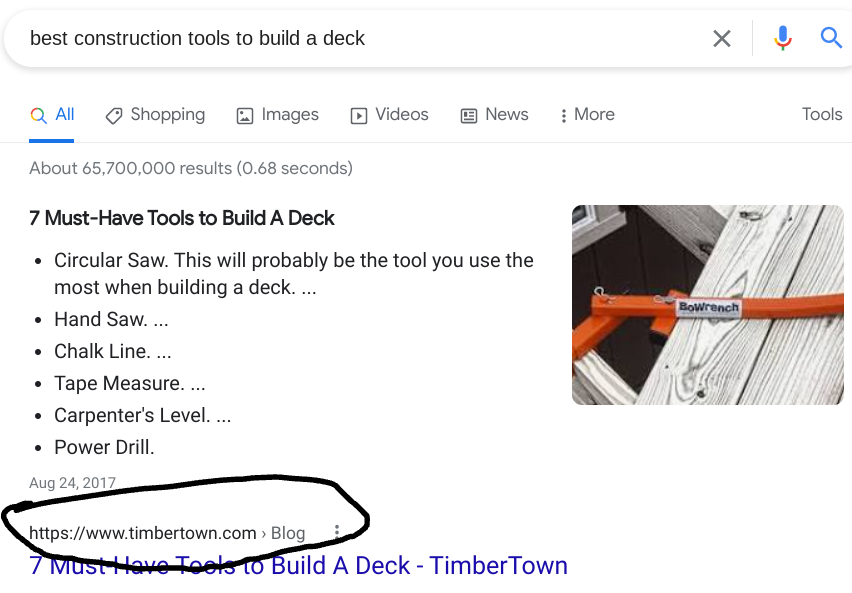Open the BoWrench deck image thumbnail

pyautogui.click(x=707, y=305)
